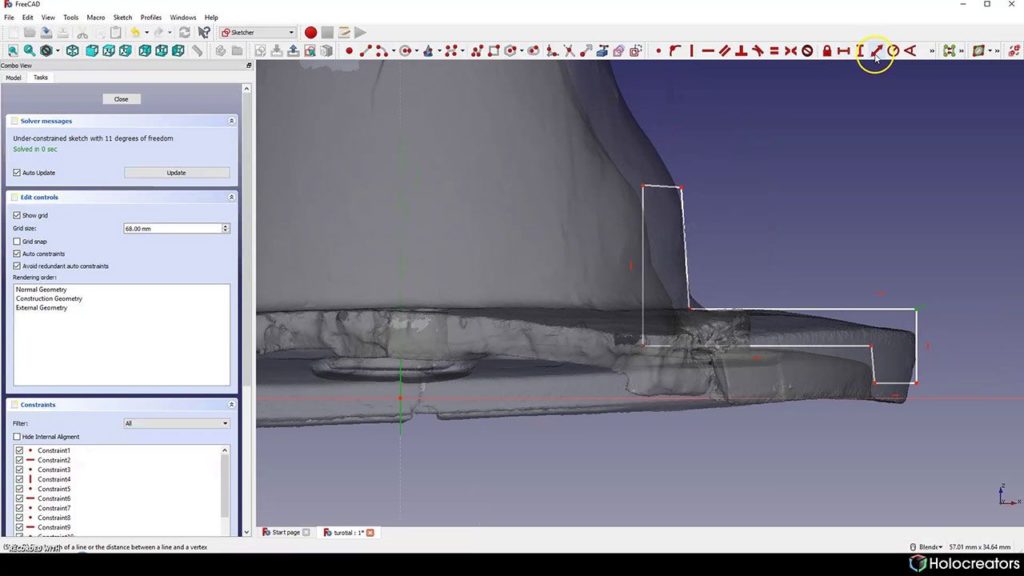Screen dimensions: 1024x576
Task: Click the Grid size stepper arrows
Action: [225, 229]
